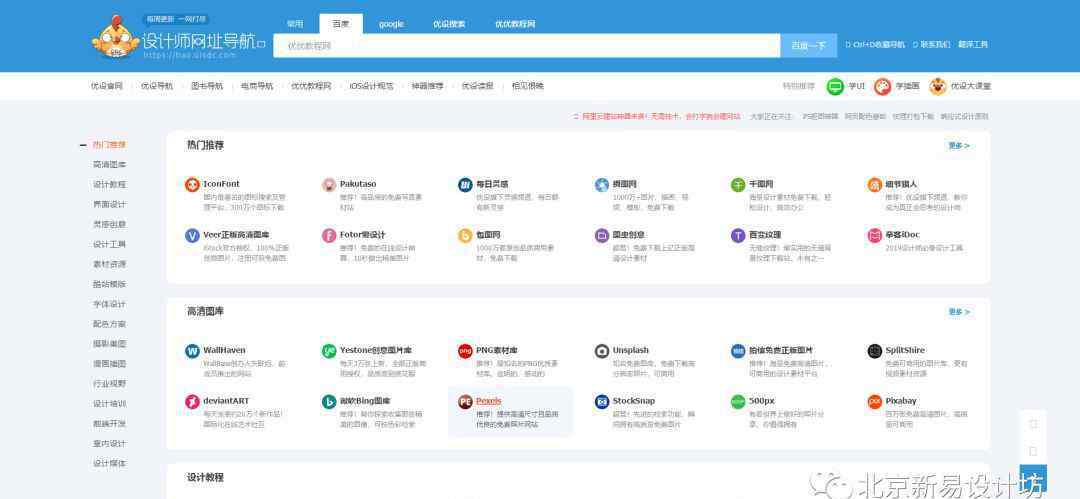Image resolution: width=1080 pixels, height=499 pixels.
Task: Select the green 千图网 icon
Action: pyautogui.click(x=738, y=185)
